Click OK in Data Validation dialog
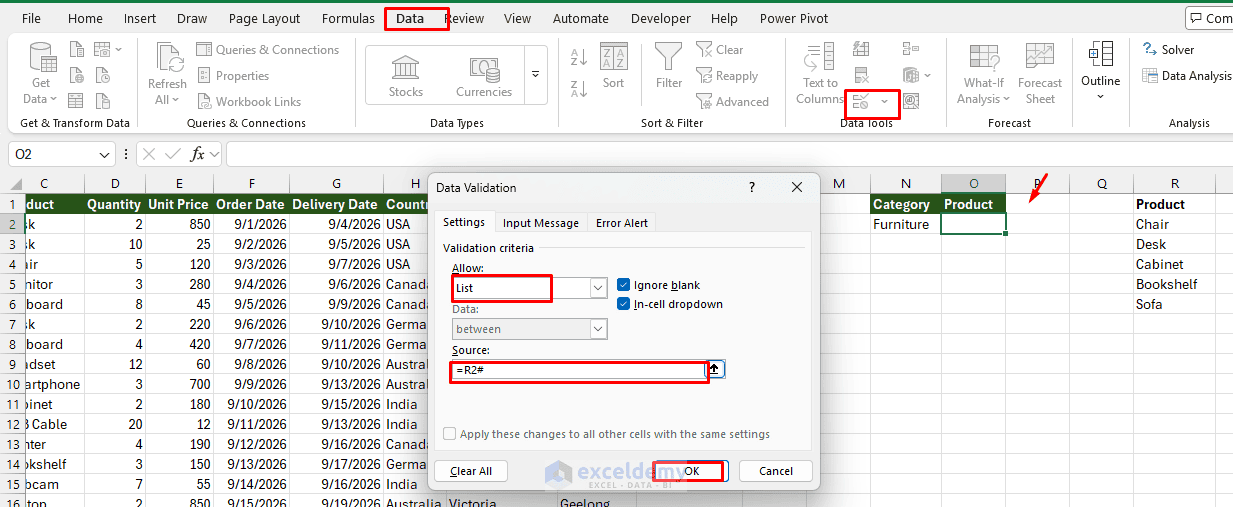This screenshot has width=1233, height=507. click(692, 471)
